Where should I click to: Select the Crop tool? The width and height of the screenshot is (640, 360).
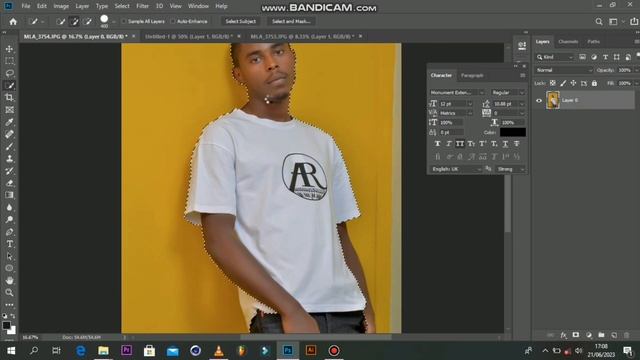click(9, 98)
